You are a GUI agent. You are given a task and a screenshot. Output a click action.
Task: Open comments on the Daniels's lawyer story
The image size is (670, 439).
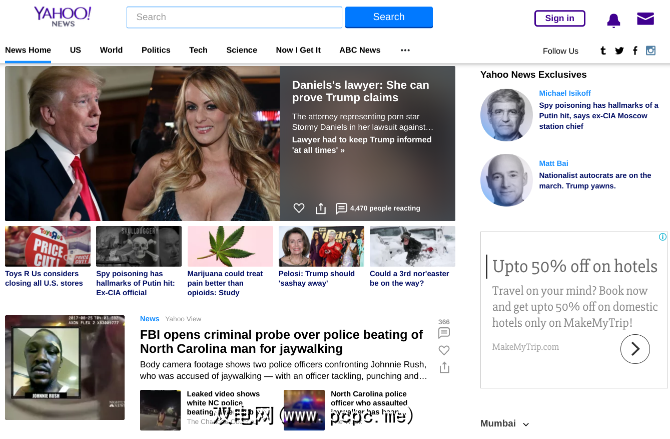(341, 208)
